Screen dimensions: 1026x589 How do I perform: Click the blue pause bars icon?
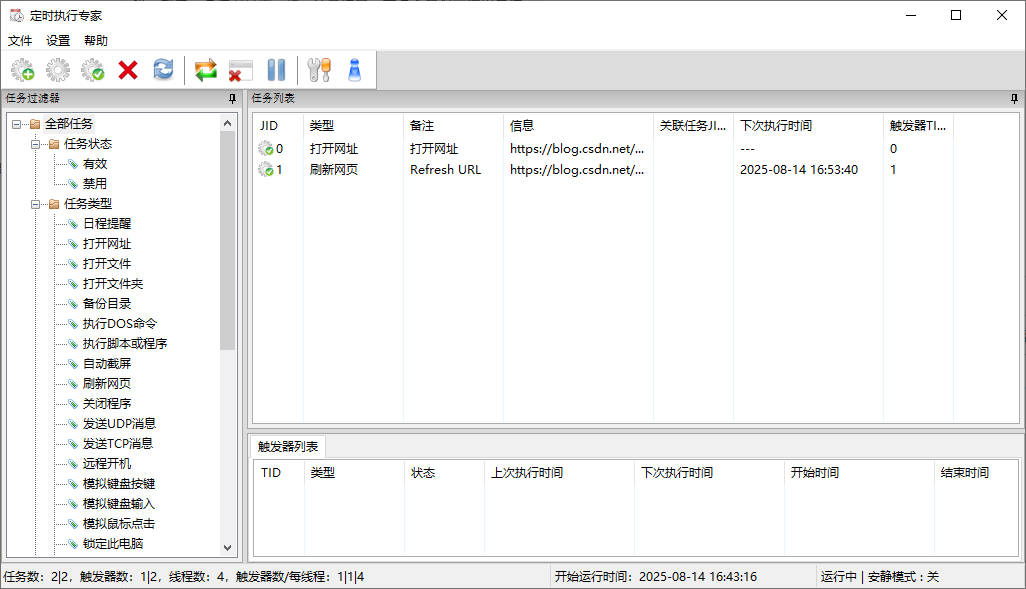[x=276, y=69]
